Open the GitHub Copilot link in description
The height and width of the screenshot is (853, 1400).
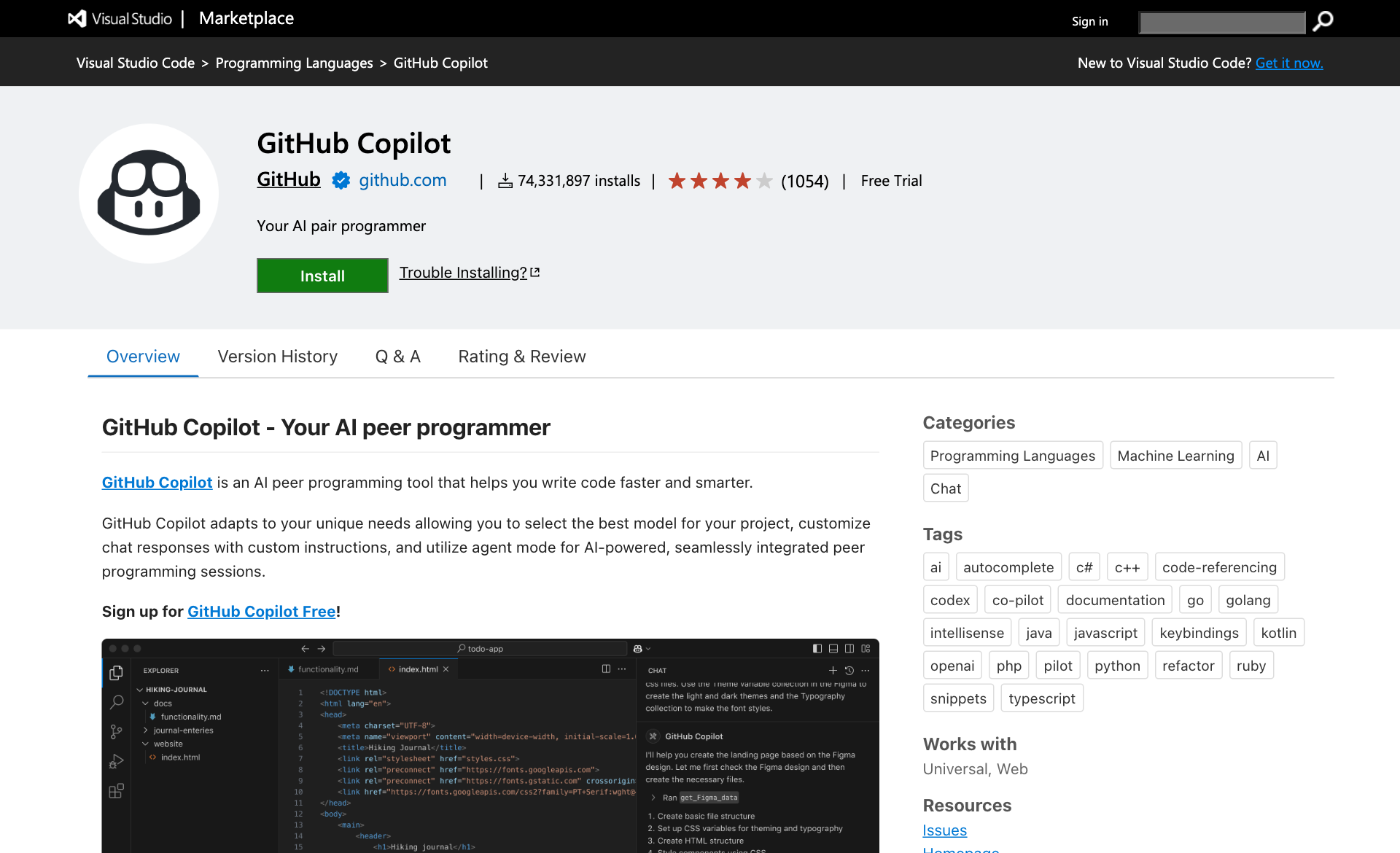(157, 482)
